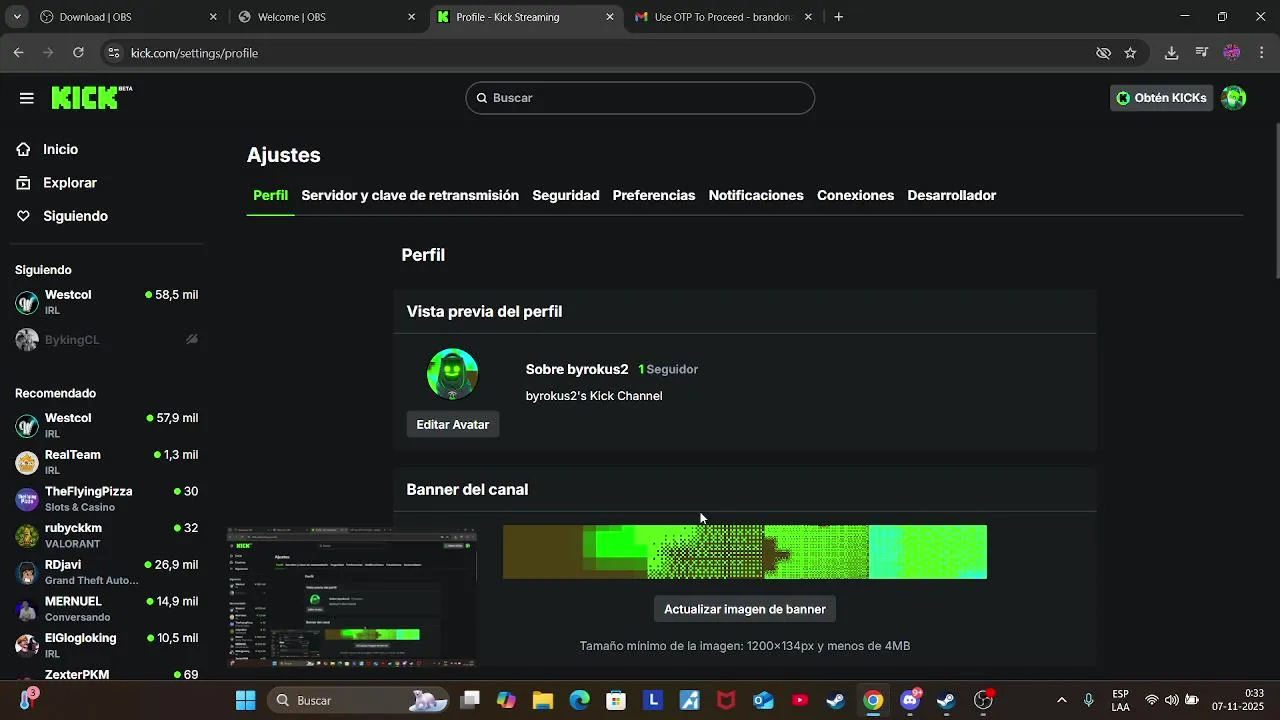The height and width of the screenshot is (720, 1280).
Task: Click the eye-slashed icon in address bar
Action: point(1103,53)
